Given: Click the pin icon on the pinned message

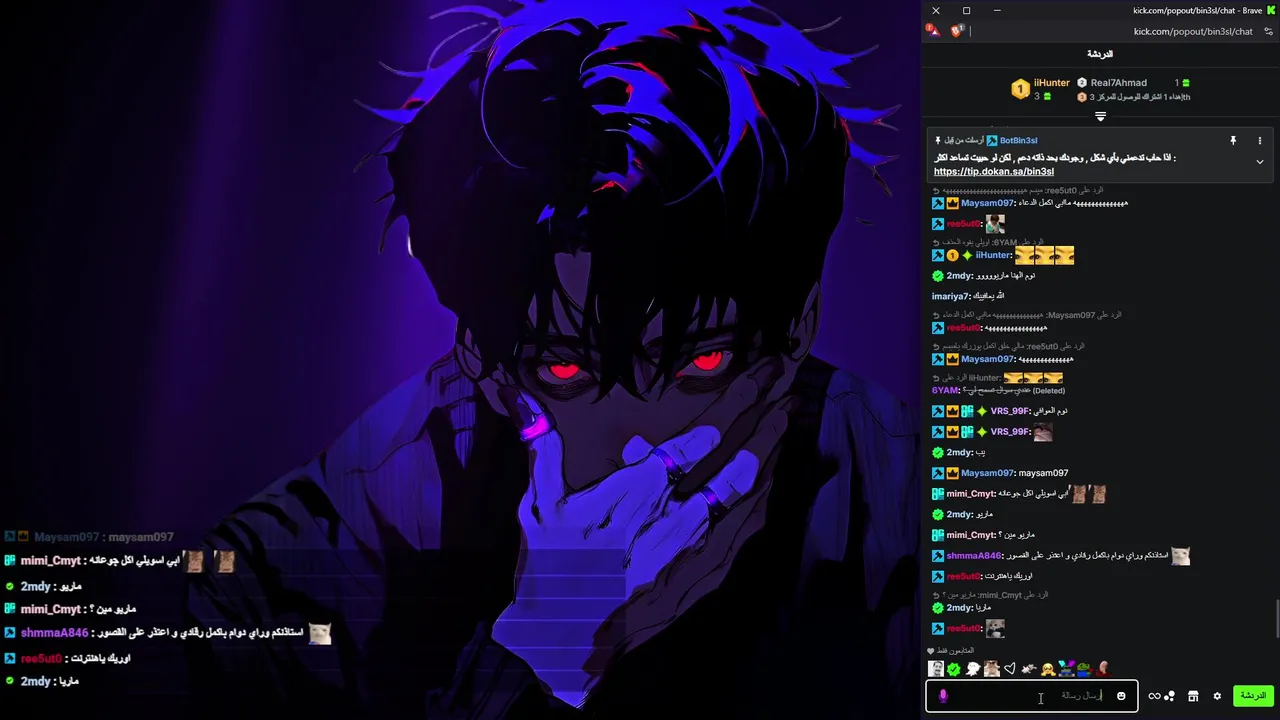Looking at the screenshot, I should (x=1233, y=141).
